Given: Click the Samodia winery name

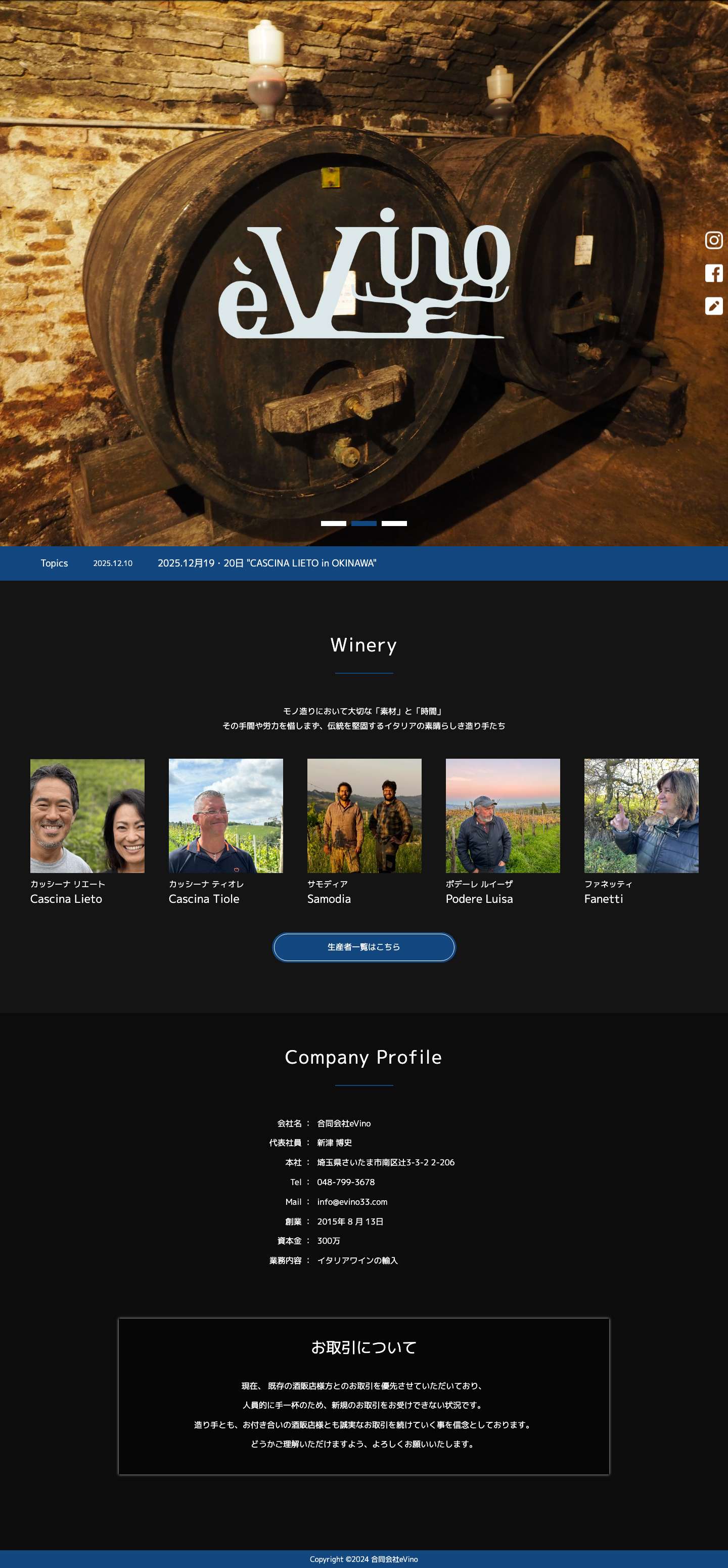Looking at the screenshot, I should click(x=329, y=899).
